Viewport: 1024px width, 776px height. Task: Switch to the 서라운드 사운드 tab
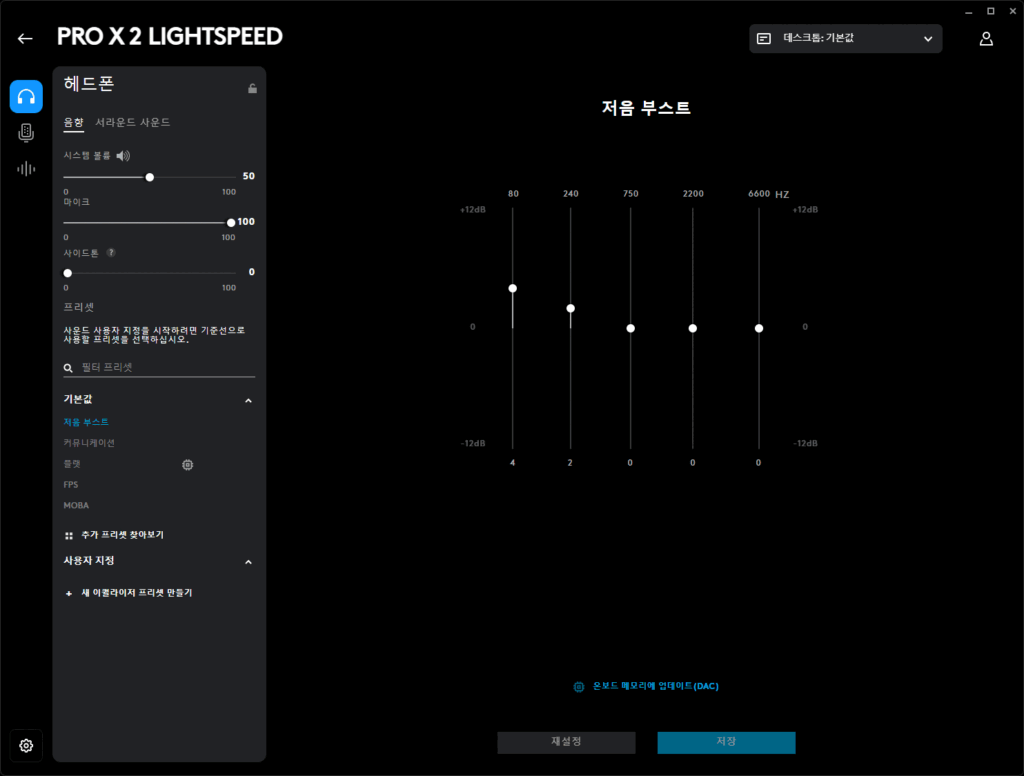(x=133, y=123)
